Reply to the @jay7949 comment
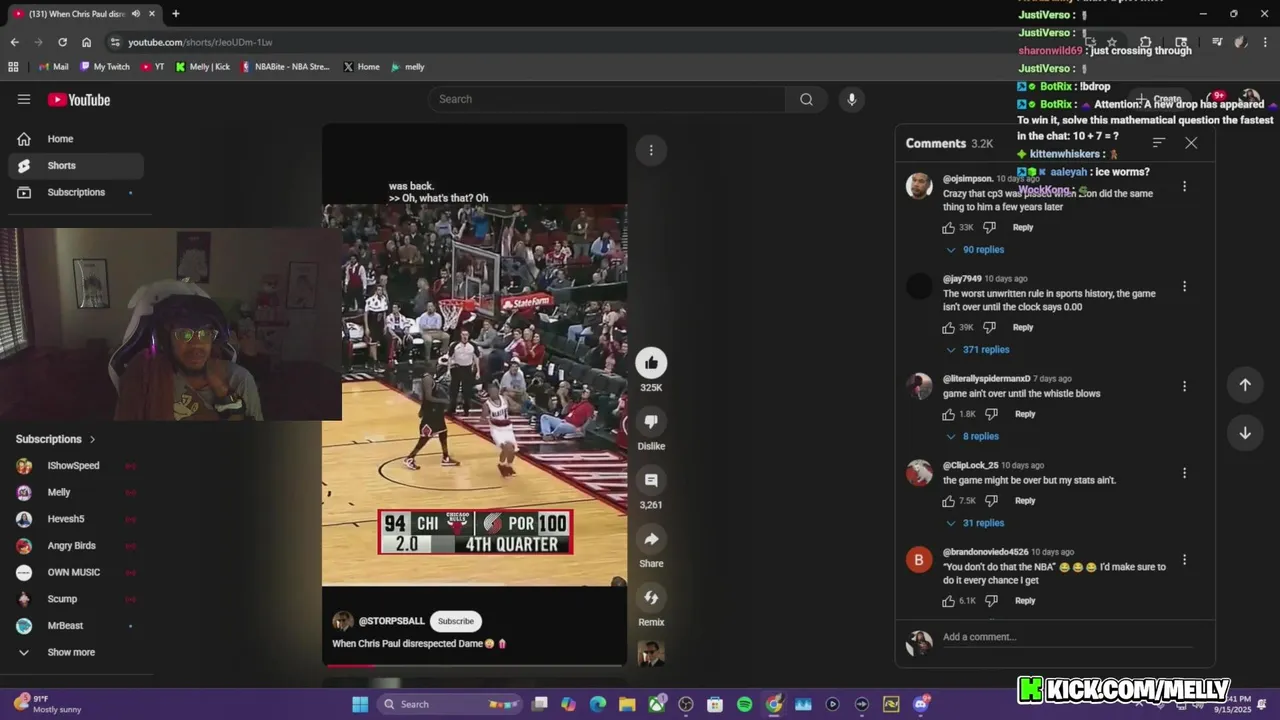The height and width of the screenshot is (720, 1280). tap(1023, 328)
